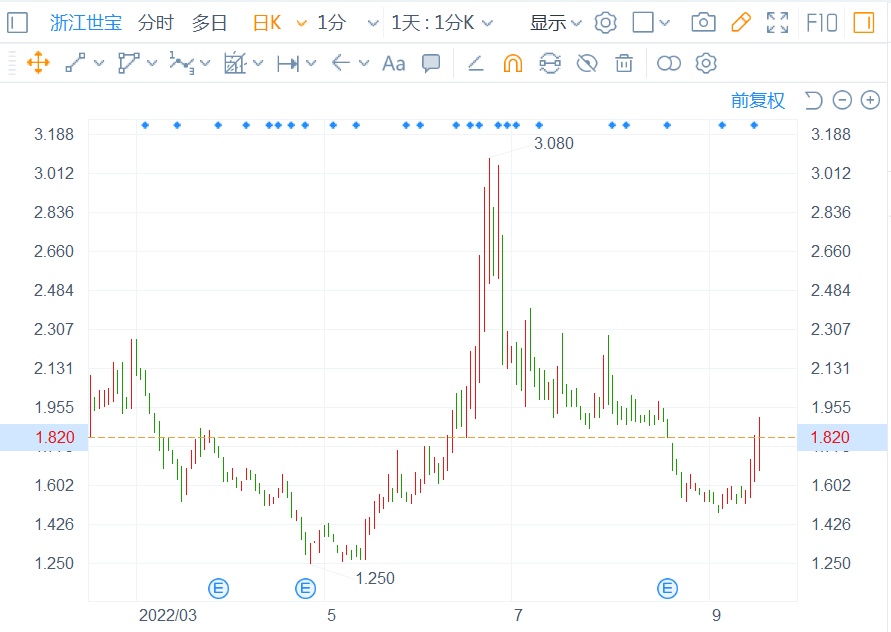891x632 pixels.
Task: Click the E event marker before May
Action: click(306, 588)
